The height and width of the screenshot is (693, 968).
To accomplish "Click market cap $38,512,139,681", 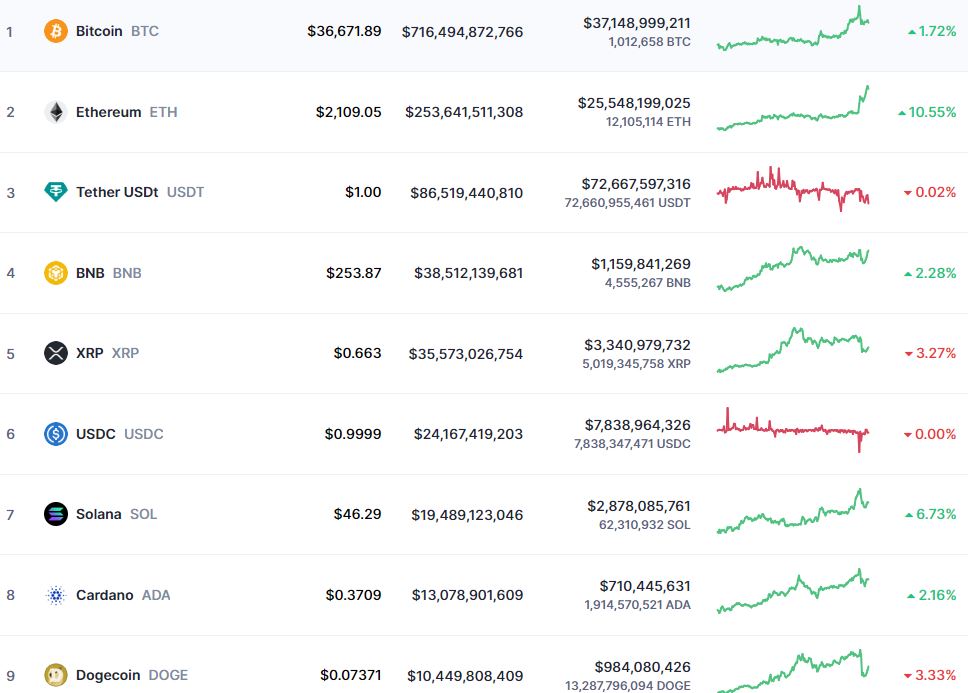I will pos(469,273).
